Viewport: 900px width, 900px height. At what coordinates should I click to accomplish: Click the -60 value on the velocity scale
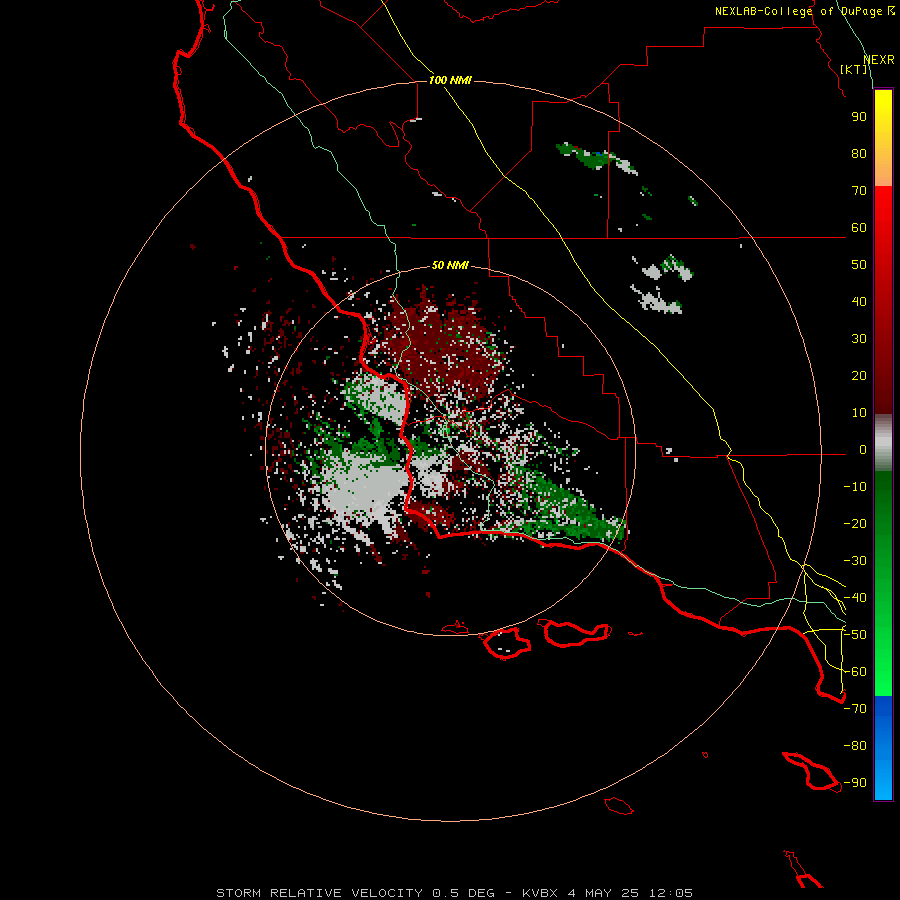click(855, 672)
